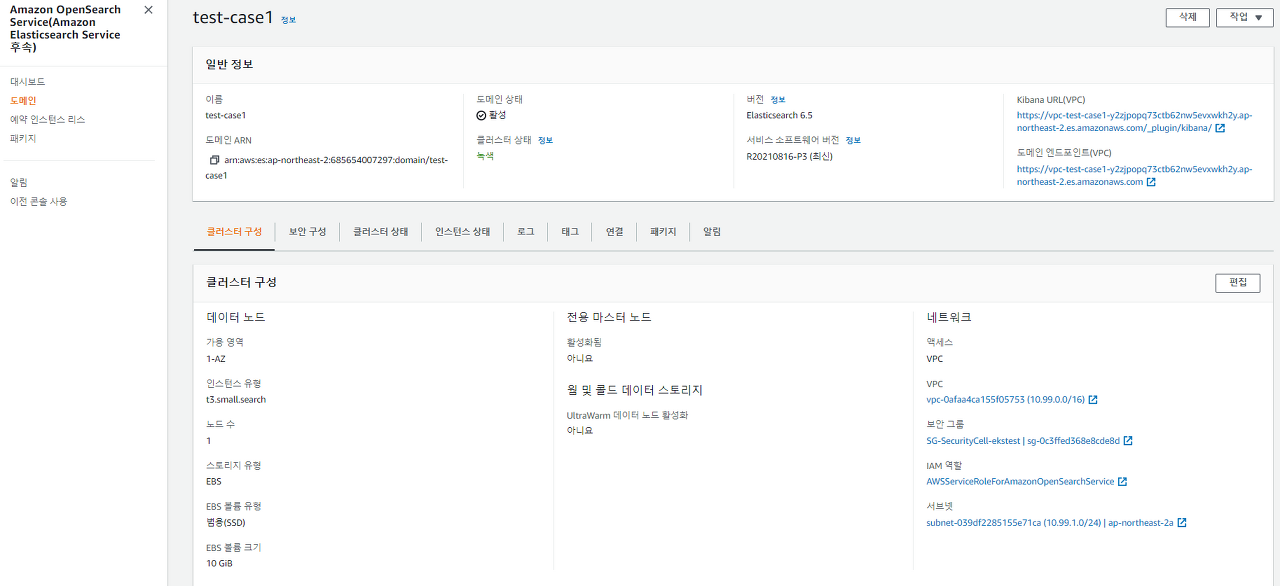This screenshot has height=586, width=1280.
Task: Click 정보 link next to 버전
Action: point(778,100)
